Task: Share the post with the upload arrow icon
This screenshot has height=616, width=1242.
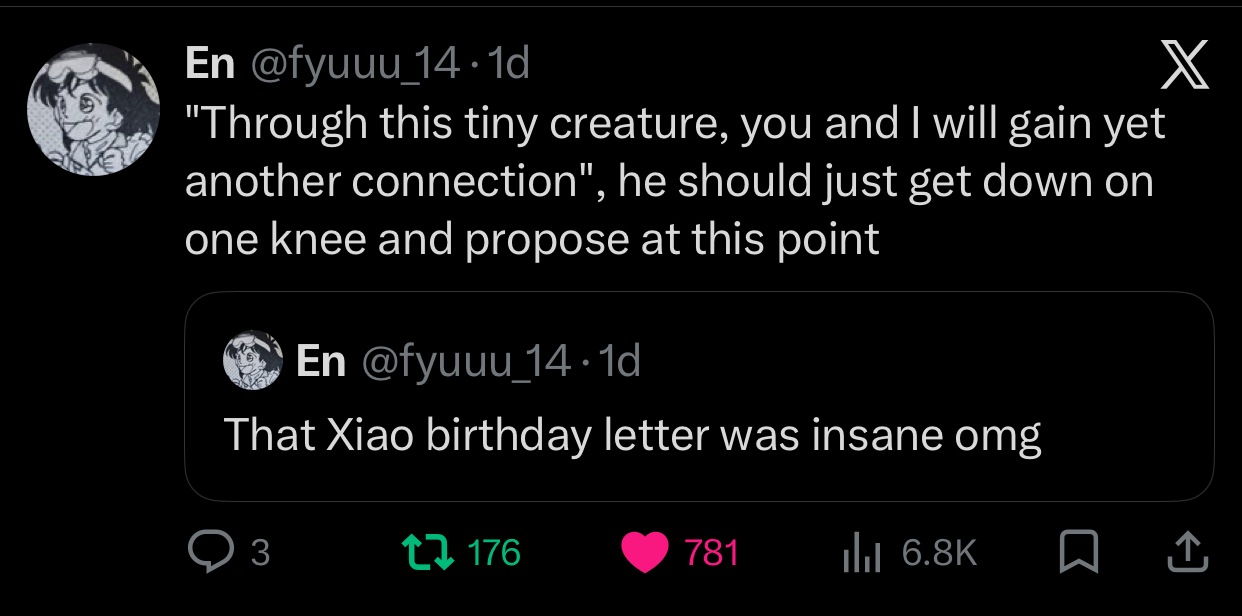Action: pos(1185,552)
